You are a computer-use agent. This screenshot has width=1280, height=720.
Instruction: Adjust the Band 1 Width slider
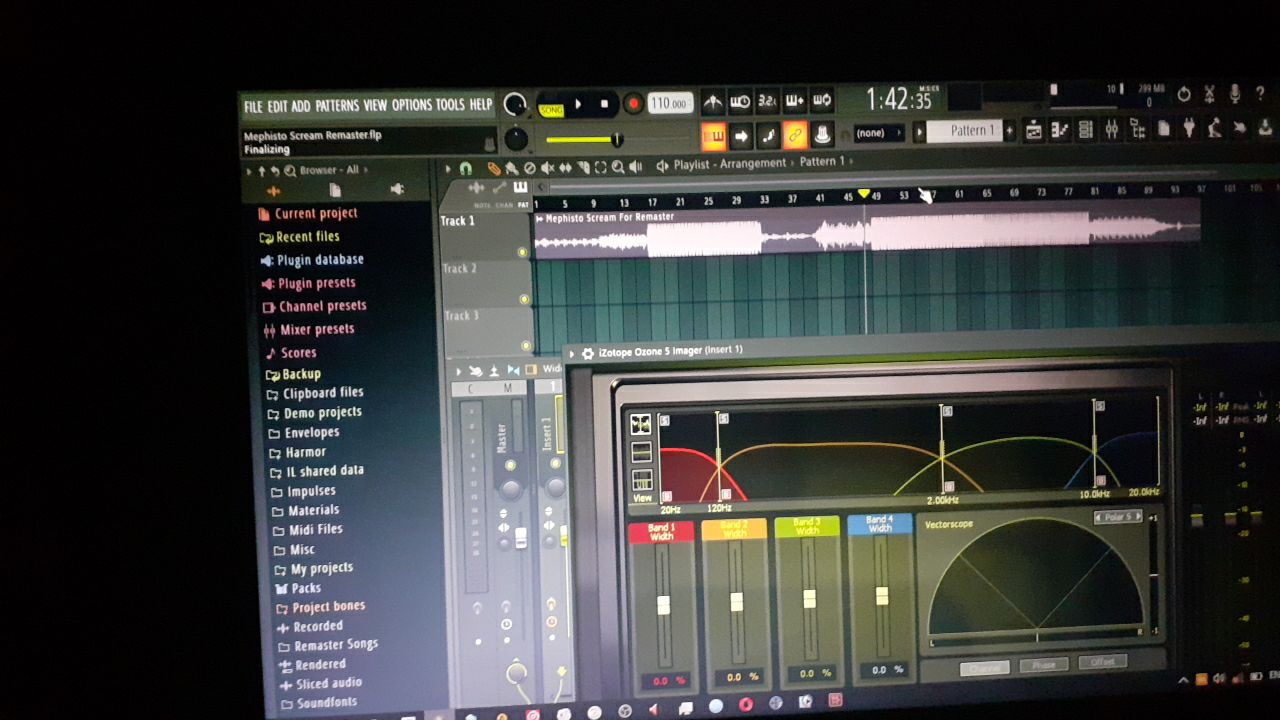click(x=662, y=604)
